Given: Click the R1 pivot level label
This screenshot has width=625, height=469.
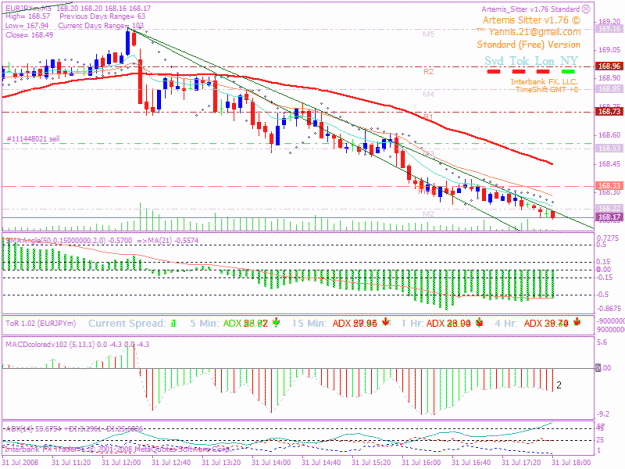Looking at the screenshot, I should (x=428, y=116).
